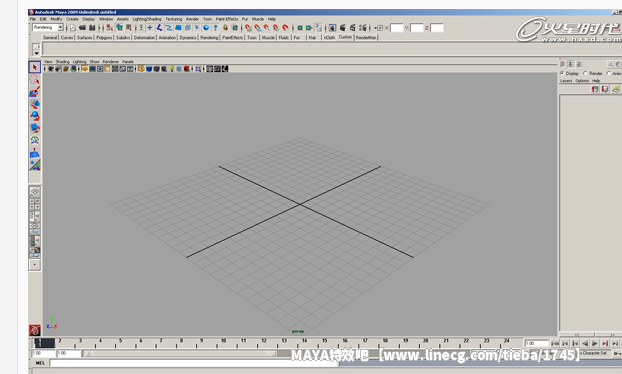Expand the shelf options arrow below shelf tabs
Image resolution: width=622 pixels, height=374 pixels.
tap(36, 53)
